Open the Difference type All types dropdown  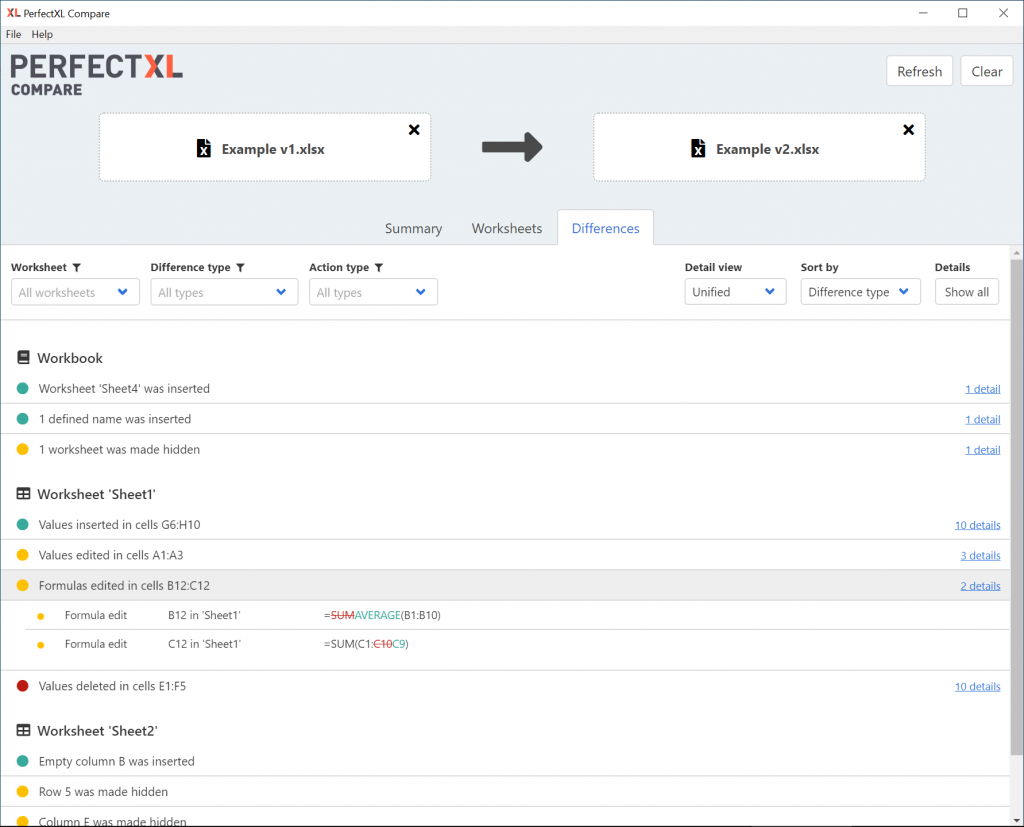coord(224,292)
